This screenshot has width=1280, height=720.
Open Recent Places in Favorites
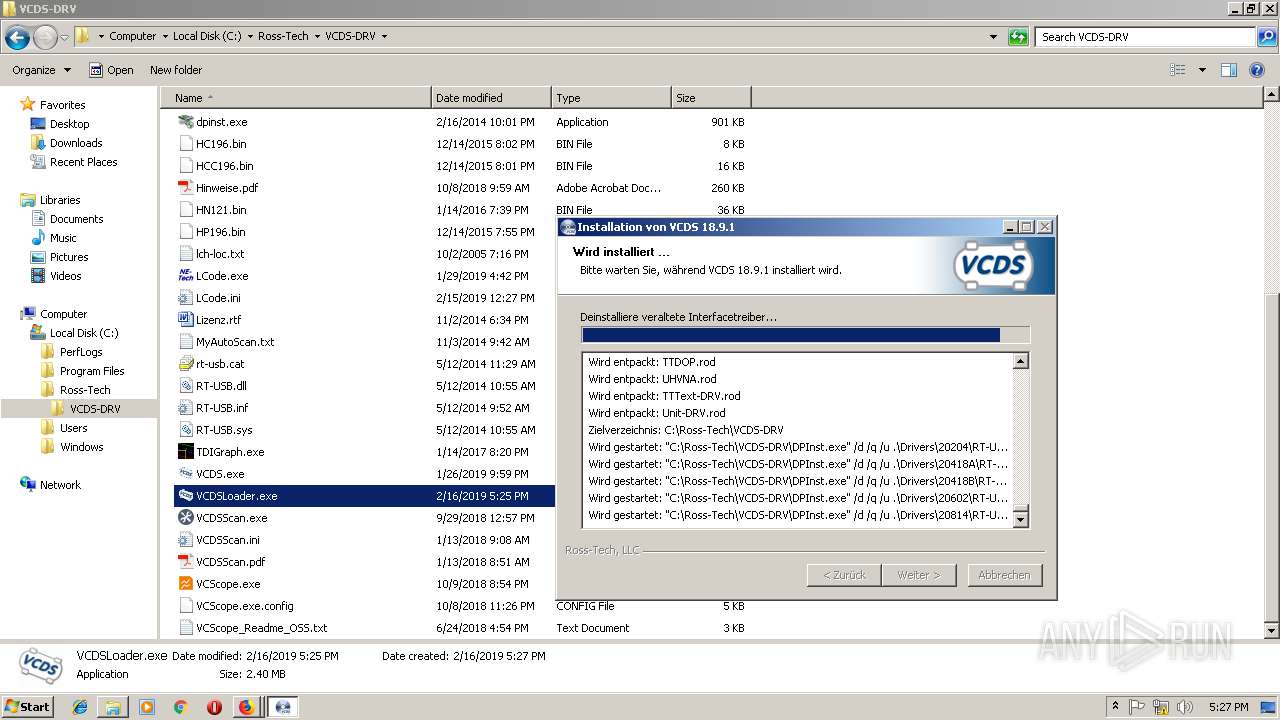pyautogui.click(x=83, y=162)
